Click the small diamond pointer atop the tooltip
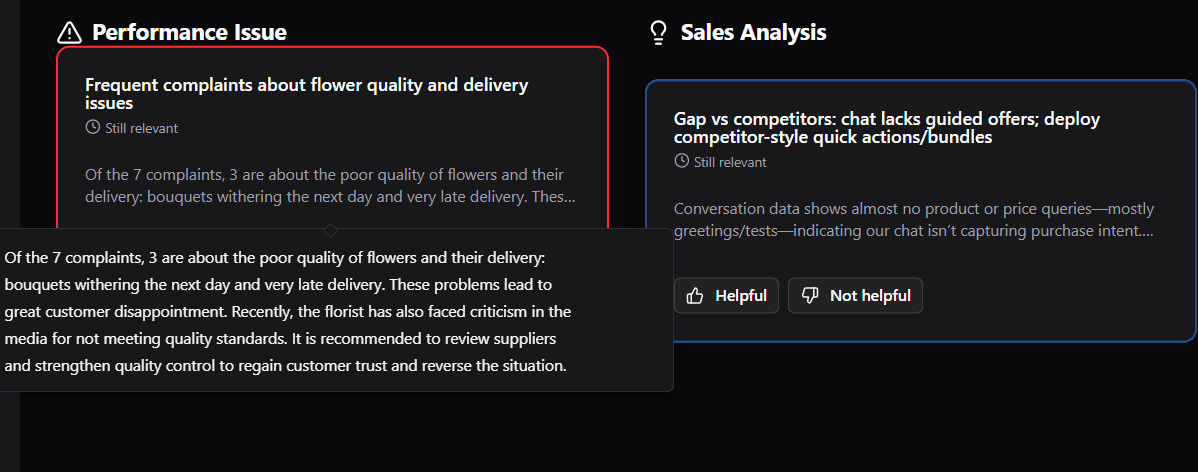Viewport: 1198px width, 472px height. tap(330, 230)
